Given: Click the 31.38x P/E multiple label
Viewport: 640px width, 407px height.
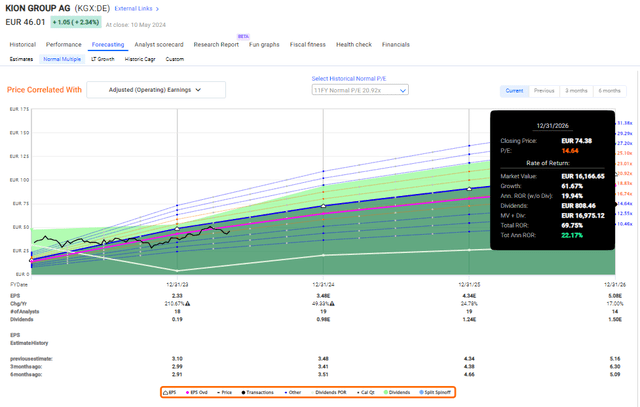Looking at the screenshot, I should click(x=624, y=123).
